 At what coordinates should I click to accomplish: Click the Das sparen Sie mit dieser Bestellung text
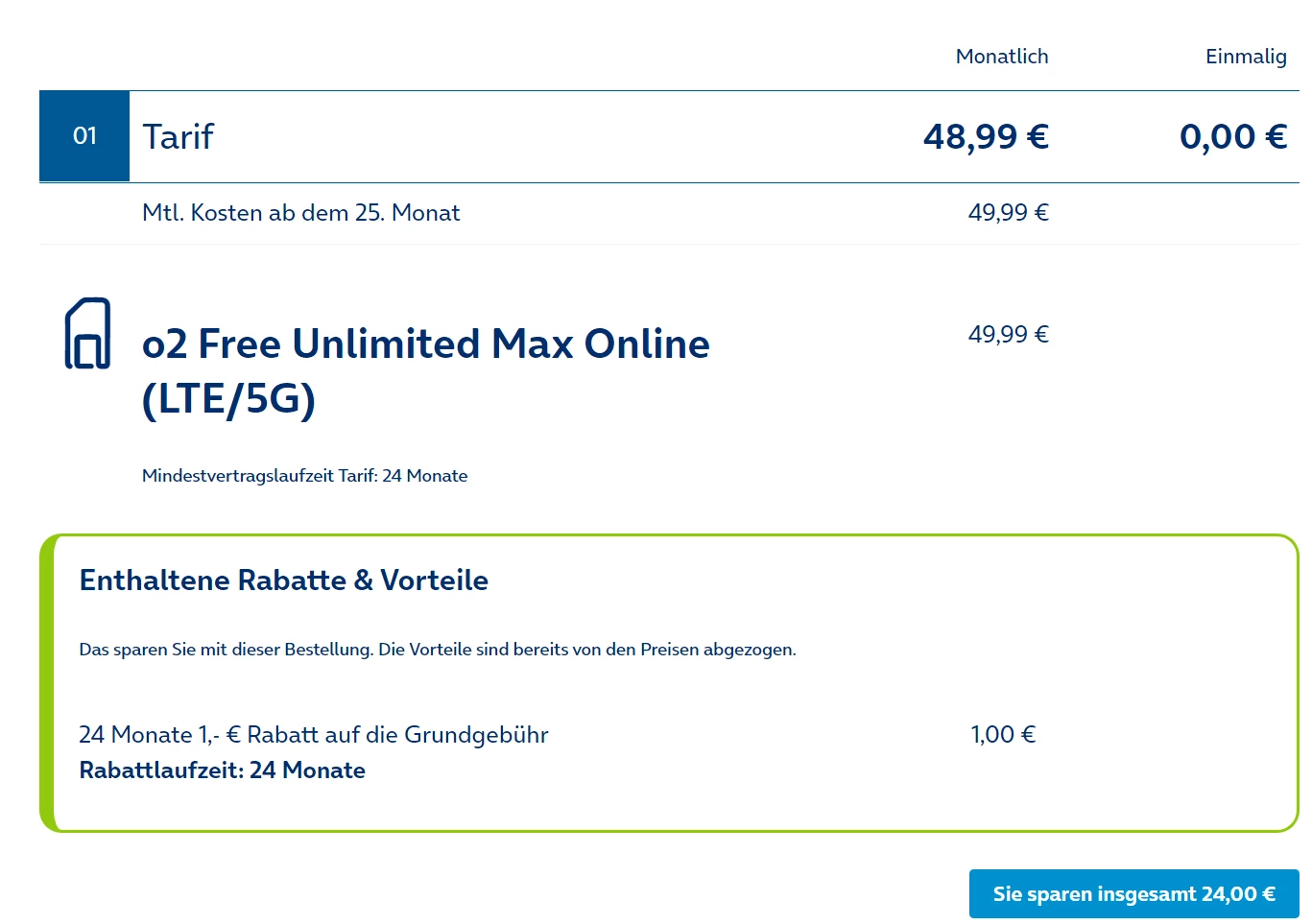tap(437, 650)
